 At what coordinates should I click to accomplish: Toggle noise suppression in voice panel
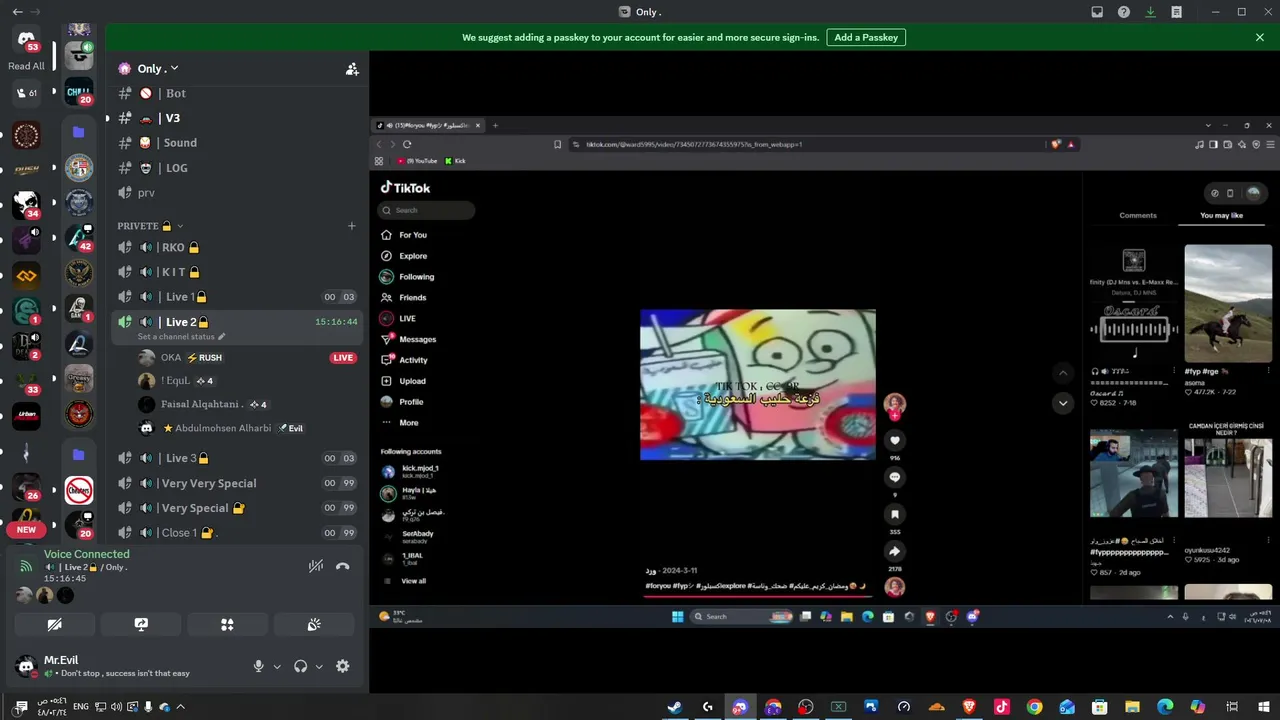click(316, 566)
